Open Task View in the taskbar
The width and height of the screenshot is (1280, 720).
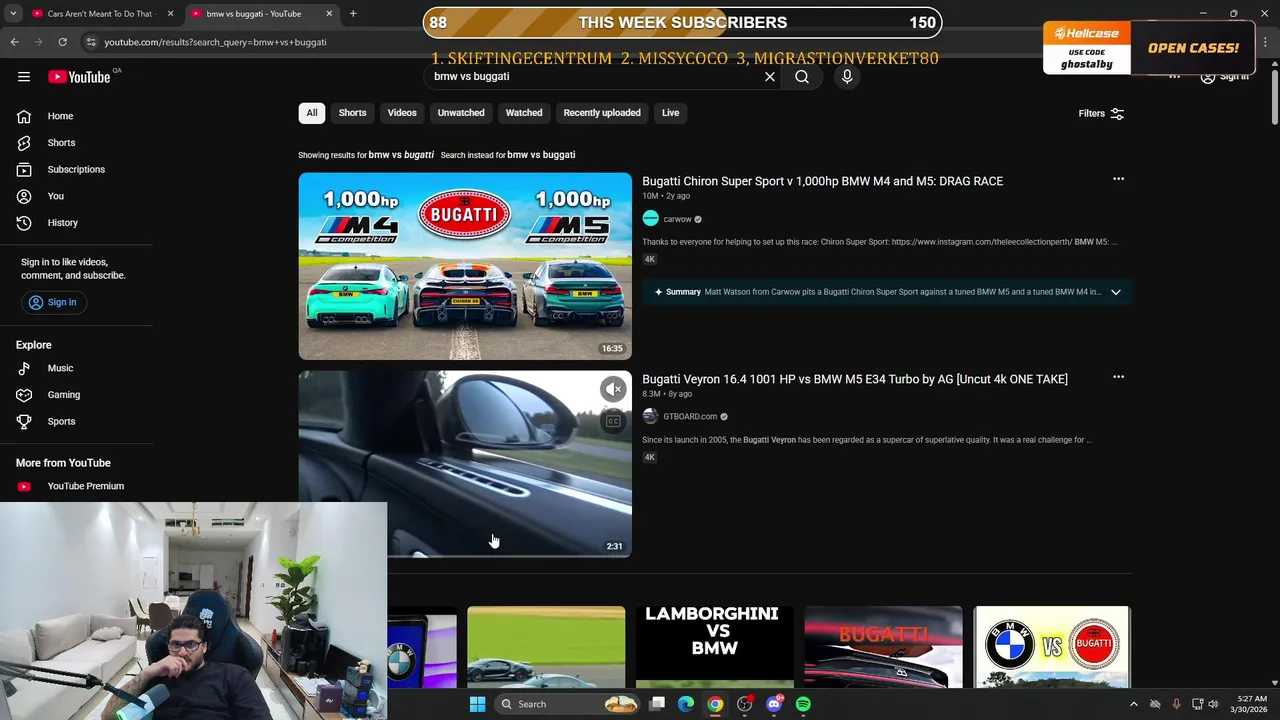coord(657,704)
